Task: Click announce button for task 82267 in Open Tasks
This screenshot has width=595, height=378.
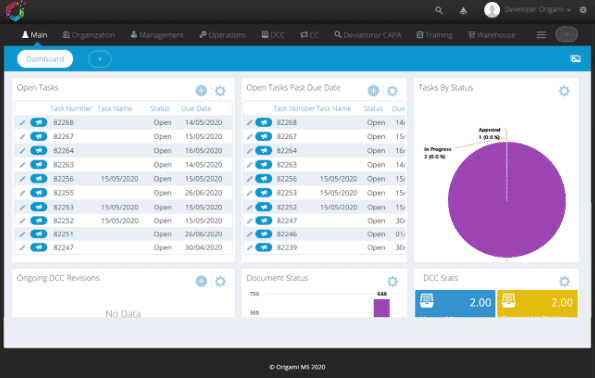Action: [39, 136]
